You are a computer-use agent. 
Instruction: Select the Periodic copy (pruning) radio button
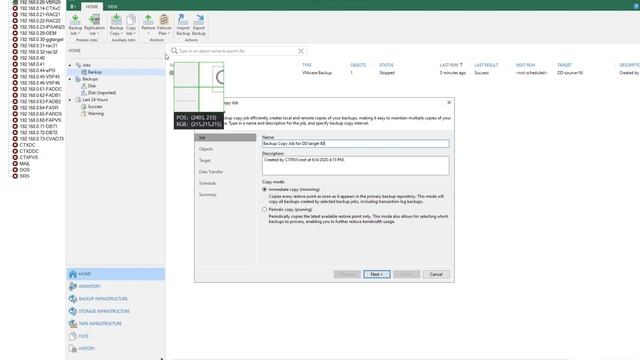[264, 209]
